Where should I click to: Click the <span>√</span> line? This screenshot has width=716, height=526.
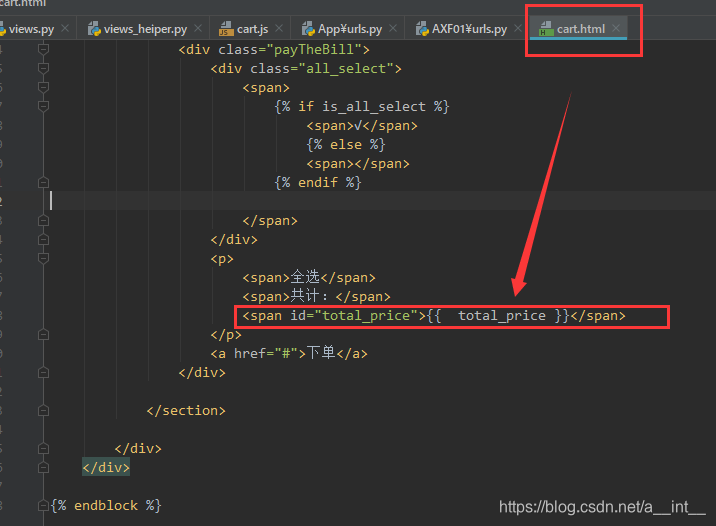pyautogui.click(x=362, y=126)
